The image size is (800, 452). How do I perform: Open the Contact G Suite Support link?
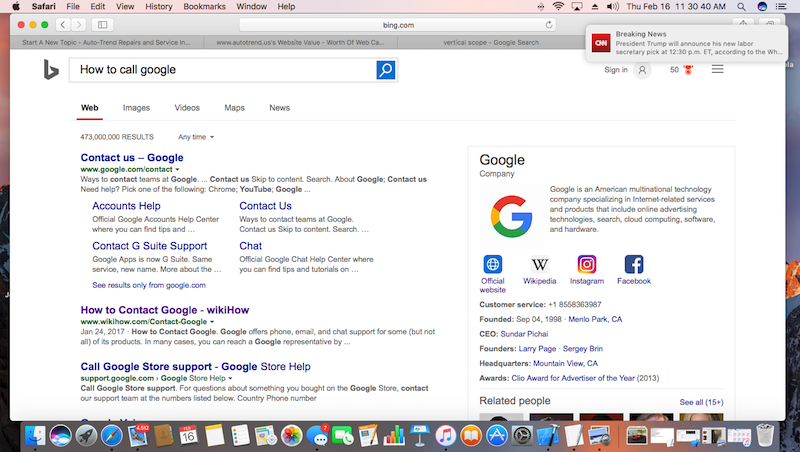149,246
